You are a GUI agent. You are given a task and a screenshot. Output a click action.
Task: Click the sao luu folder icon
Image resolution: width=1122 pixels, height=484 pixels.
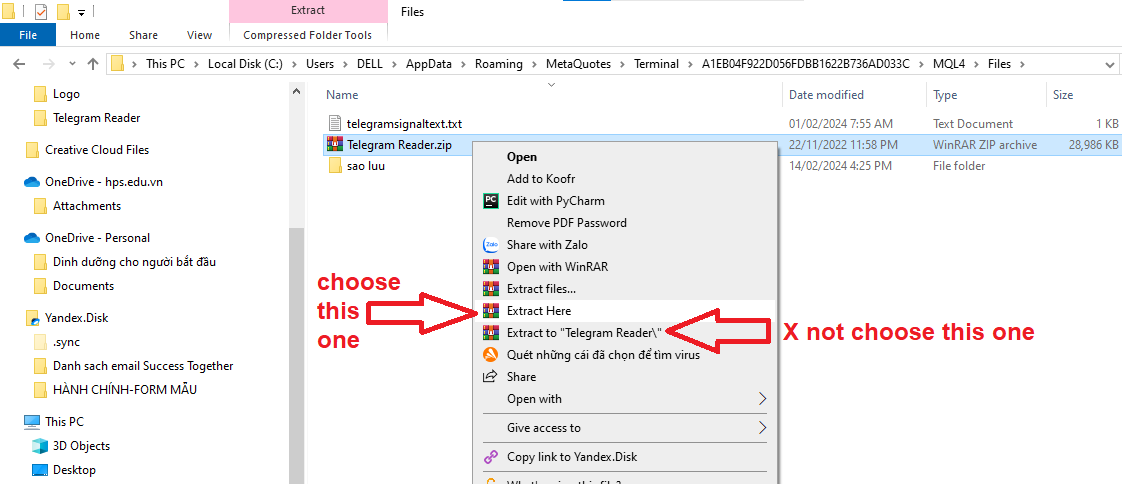336,166
